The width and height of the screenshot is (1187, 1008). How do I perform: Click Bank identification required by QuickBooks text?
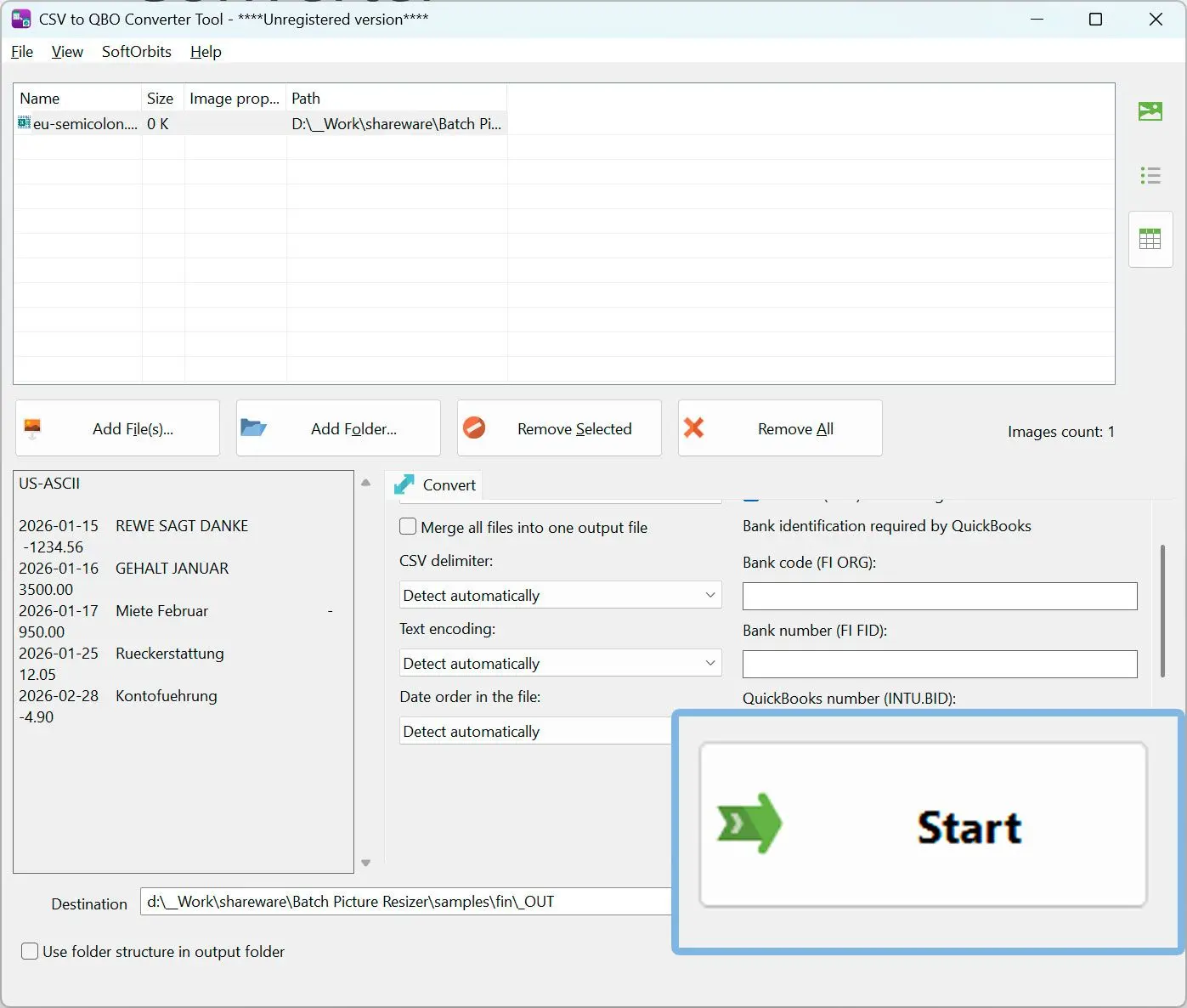(887, 526)
